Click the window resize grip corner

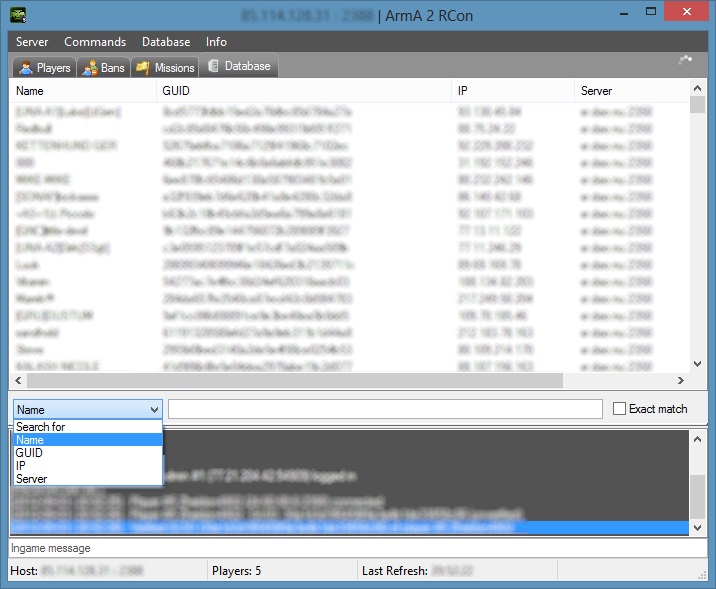point(702,576)
